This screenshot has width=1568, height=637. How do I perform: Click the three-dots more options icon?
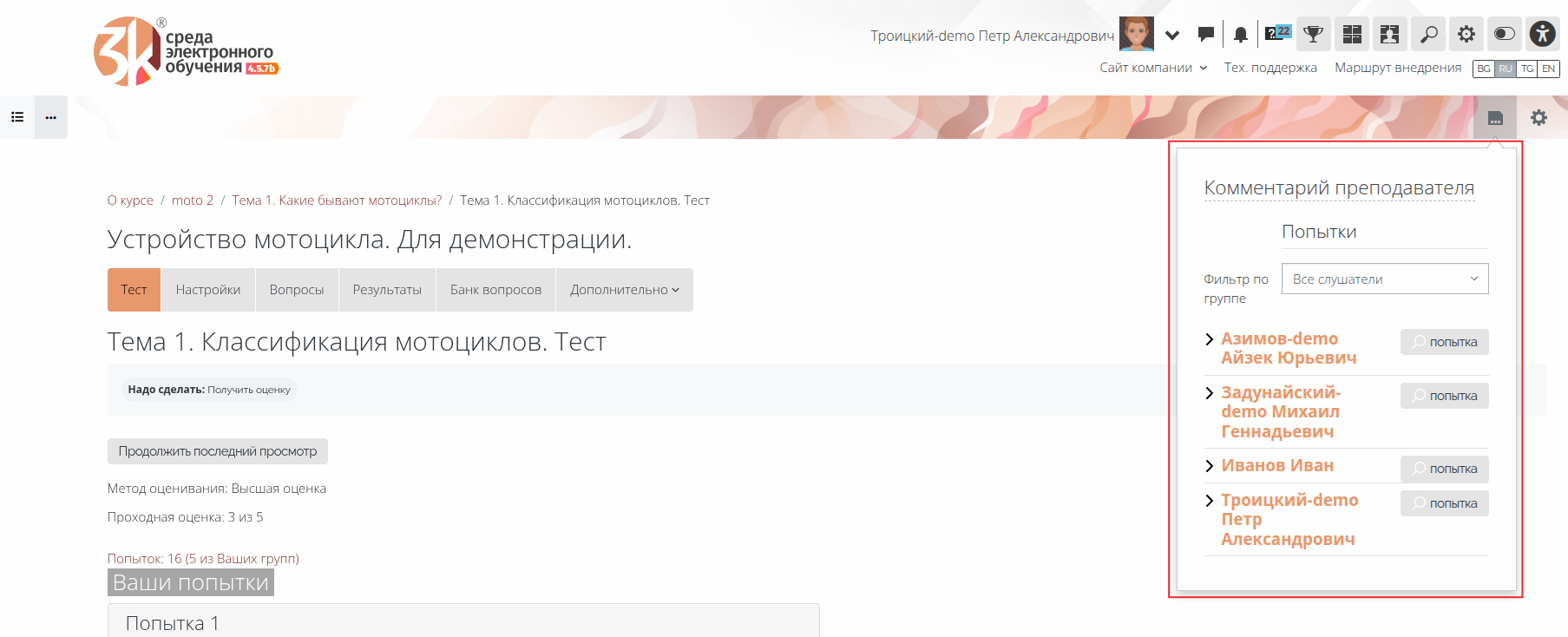point(51,117)
